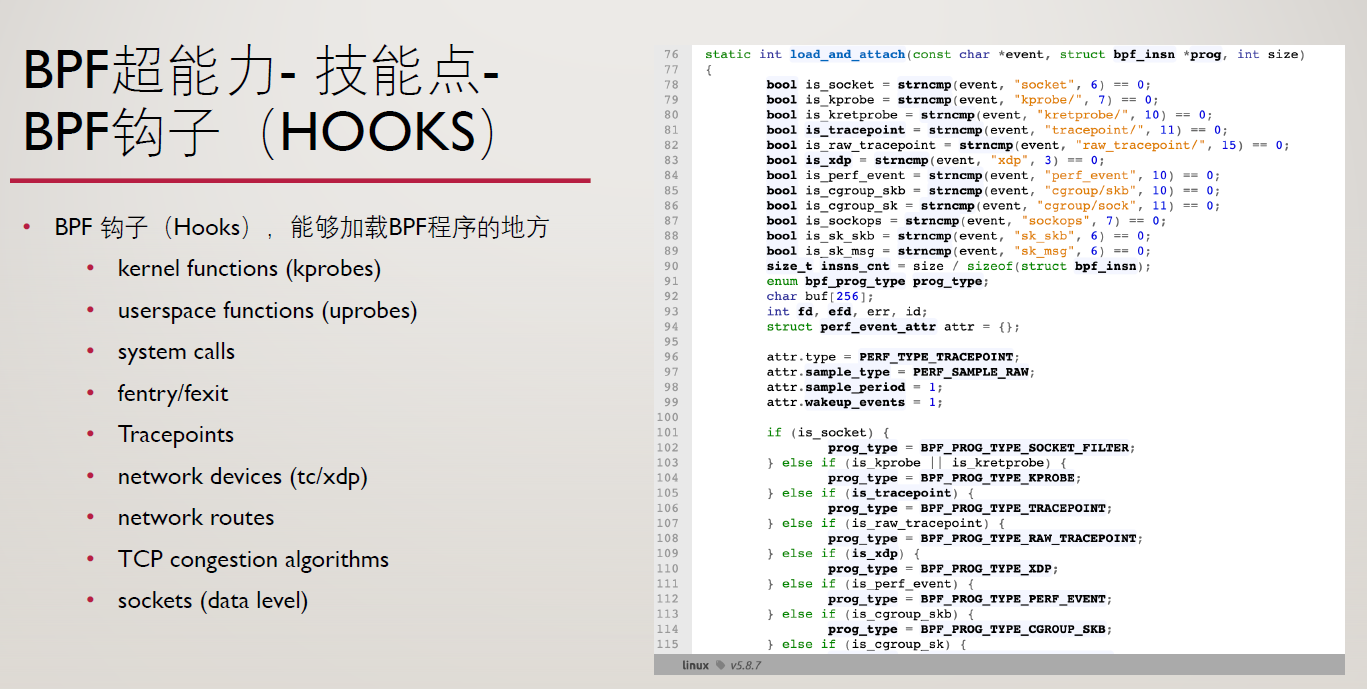Select line number 101 in code gutter

tap(667, 433)
